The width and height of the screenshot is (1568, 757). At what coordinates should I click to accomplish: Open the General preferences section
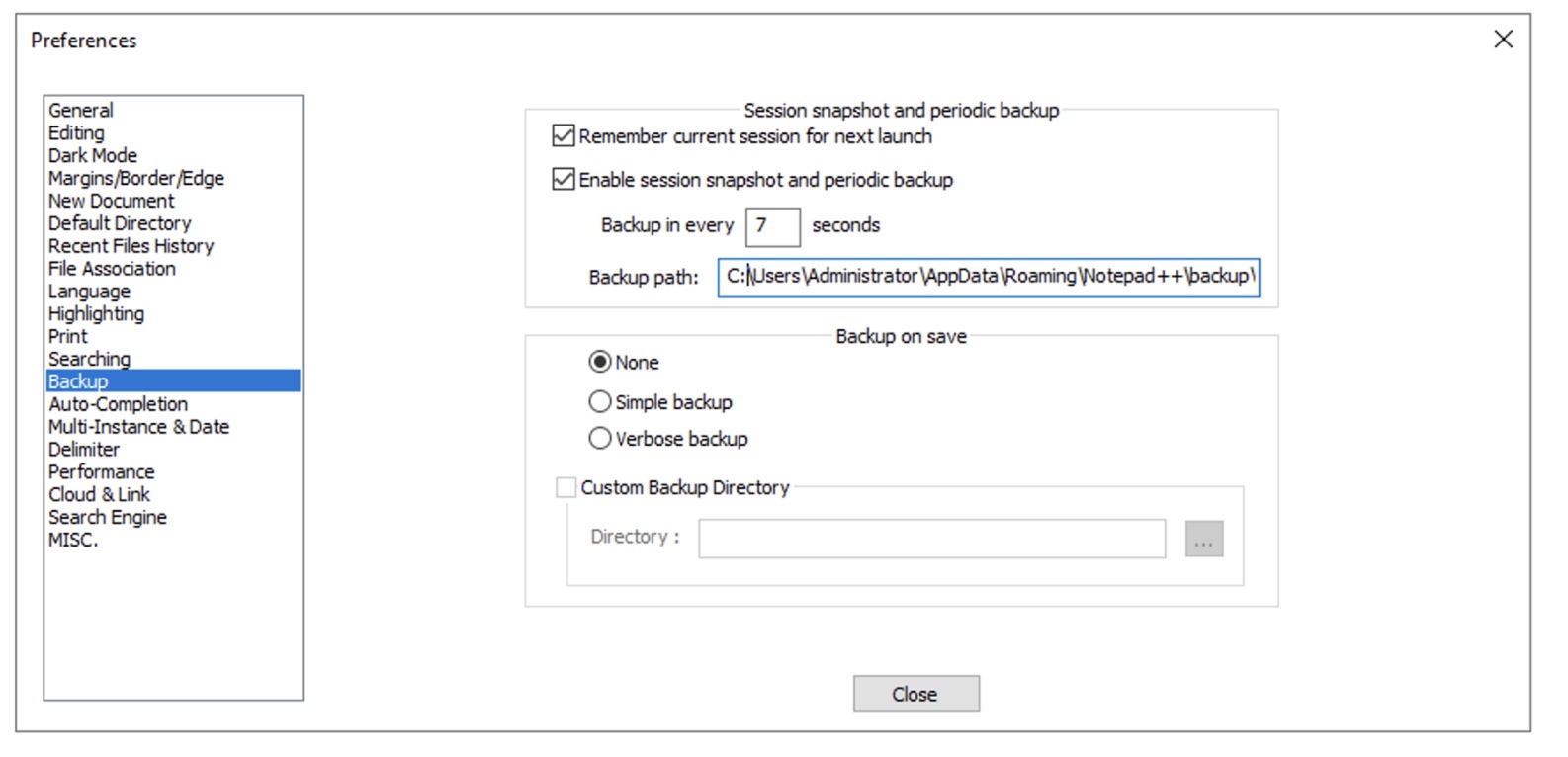tap(80, 110)
